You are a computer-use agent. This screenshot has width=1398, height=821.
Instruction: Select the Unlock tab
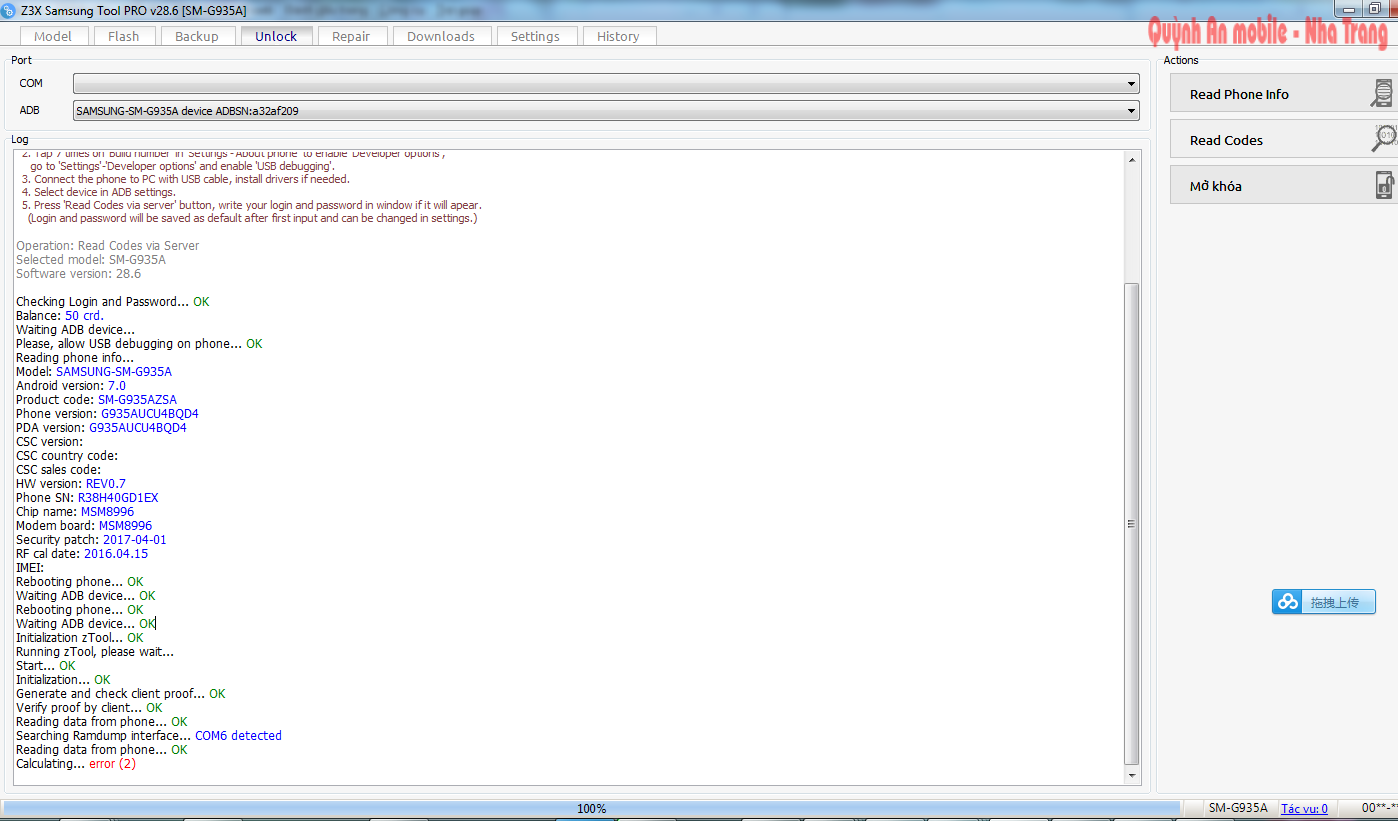point(276,36)
